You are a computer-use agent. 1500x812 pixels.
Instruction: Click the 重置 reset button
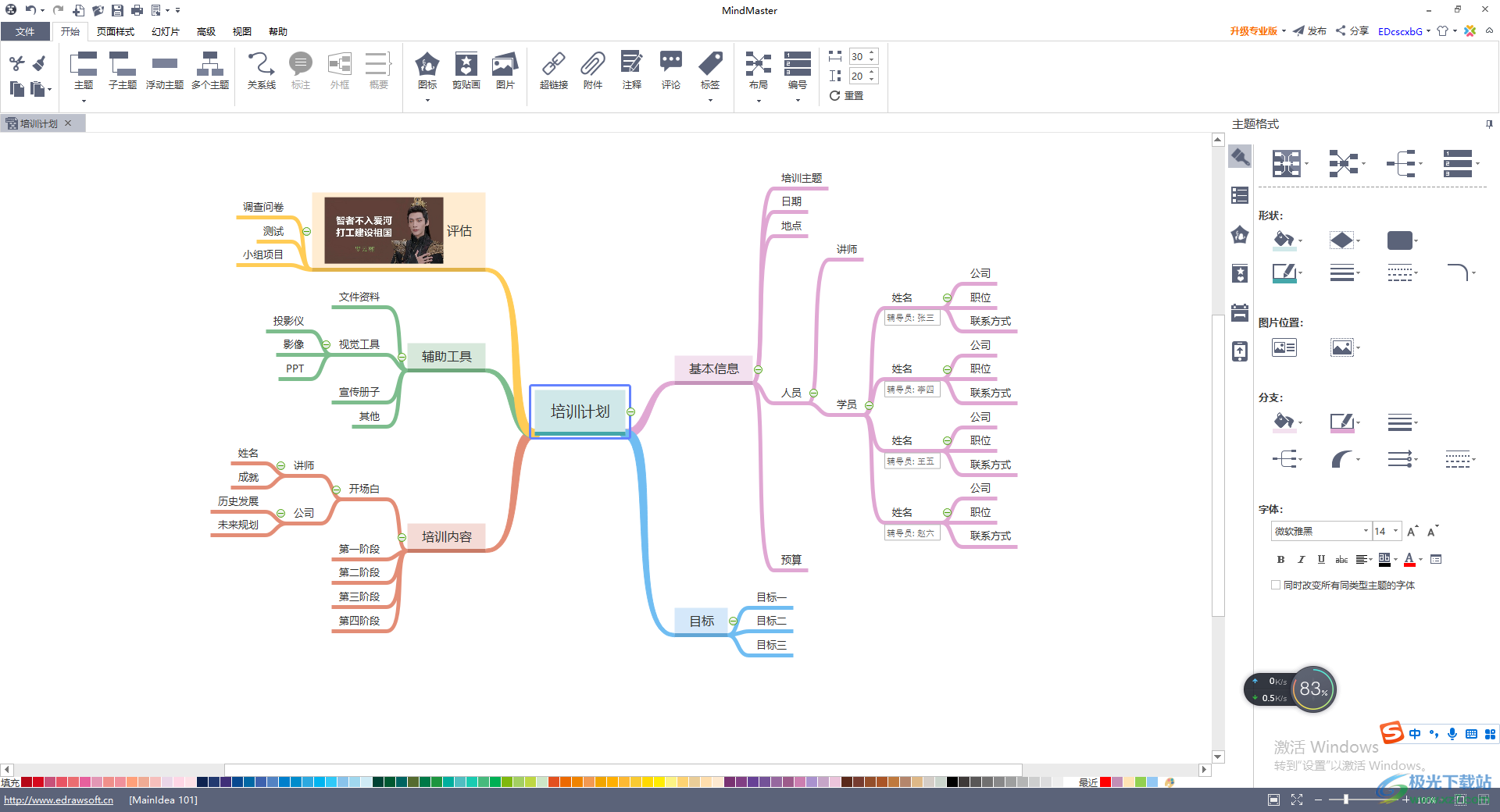tap(846, 95)
